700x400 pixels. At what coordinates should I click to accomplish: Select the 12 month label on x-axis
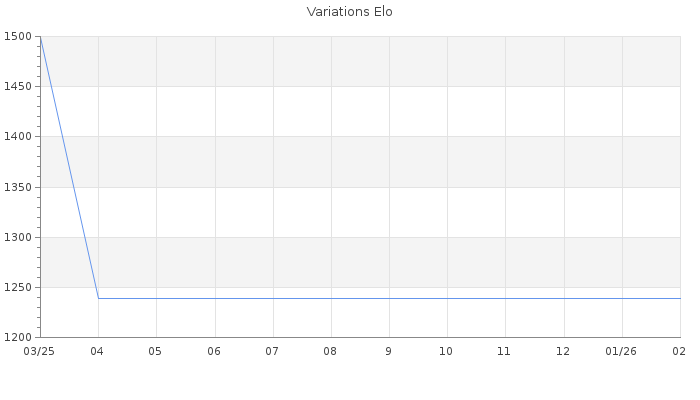coord(563,352)
